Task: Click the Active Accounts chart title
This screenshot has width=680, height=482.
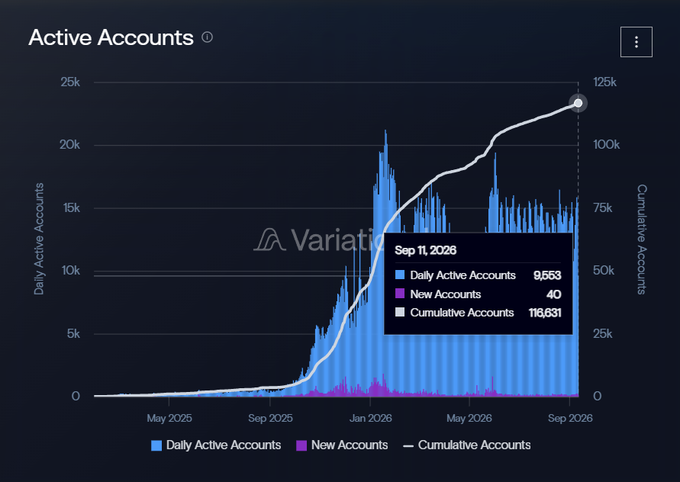Action: (111, 37)
